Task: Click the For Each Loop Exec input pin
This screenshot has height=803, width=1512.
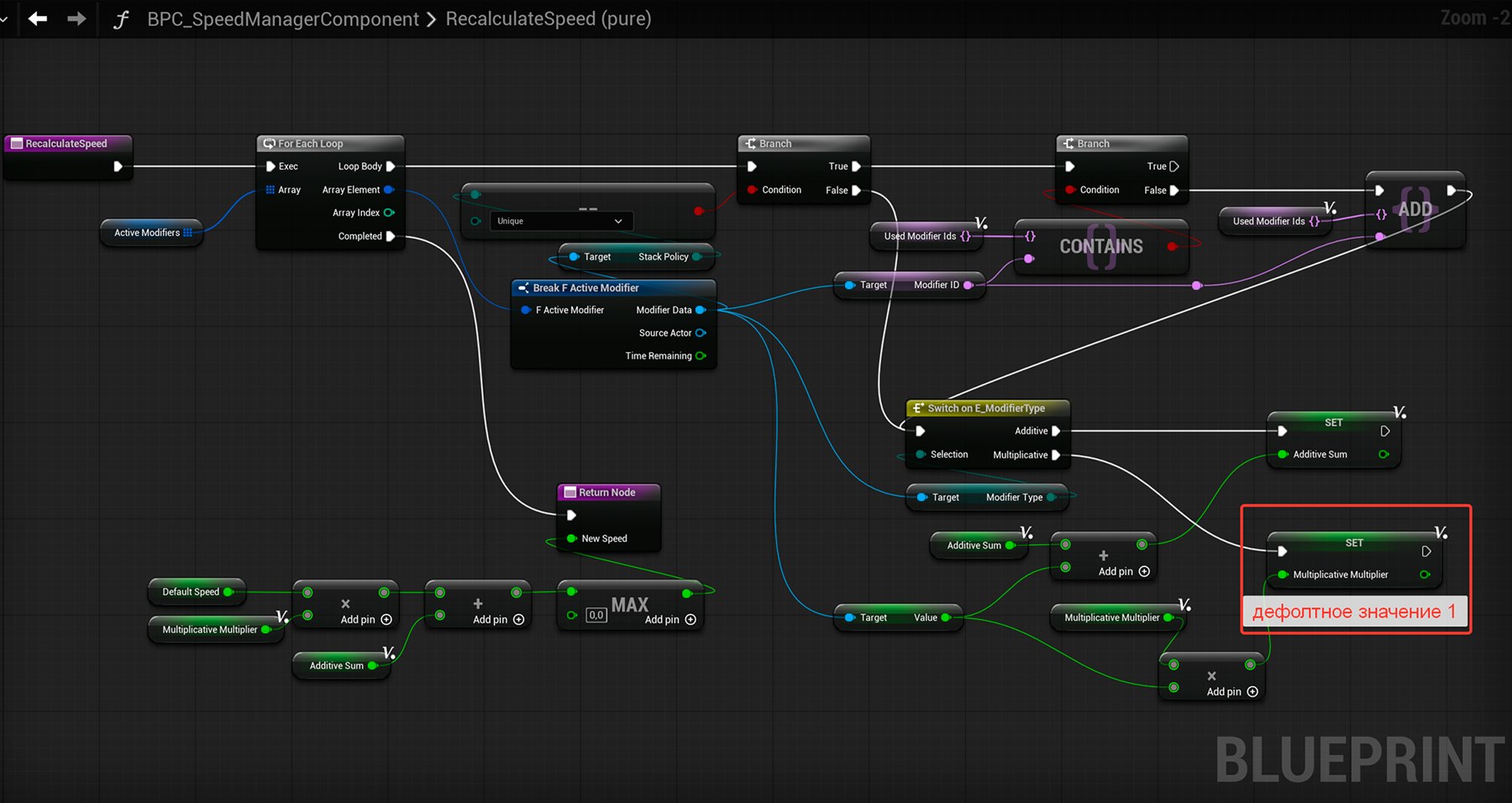Action: click(270, 166)
